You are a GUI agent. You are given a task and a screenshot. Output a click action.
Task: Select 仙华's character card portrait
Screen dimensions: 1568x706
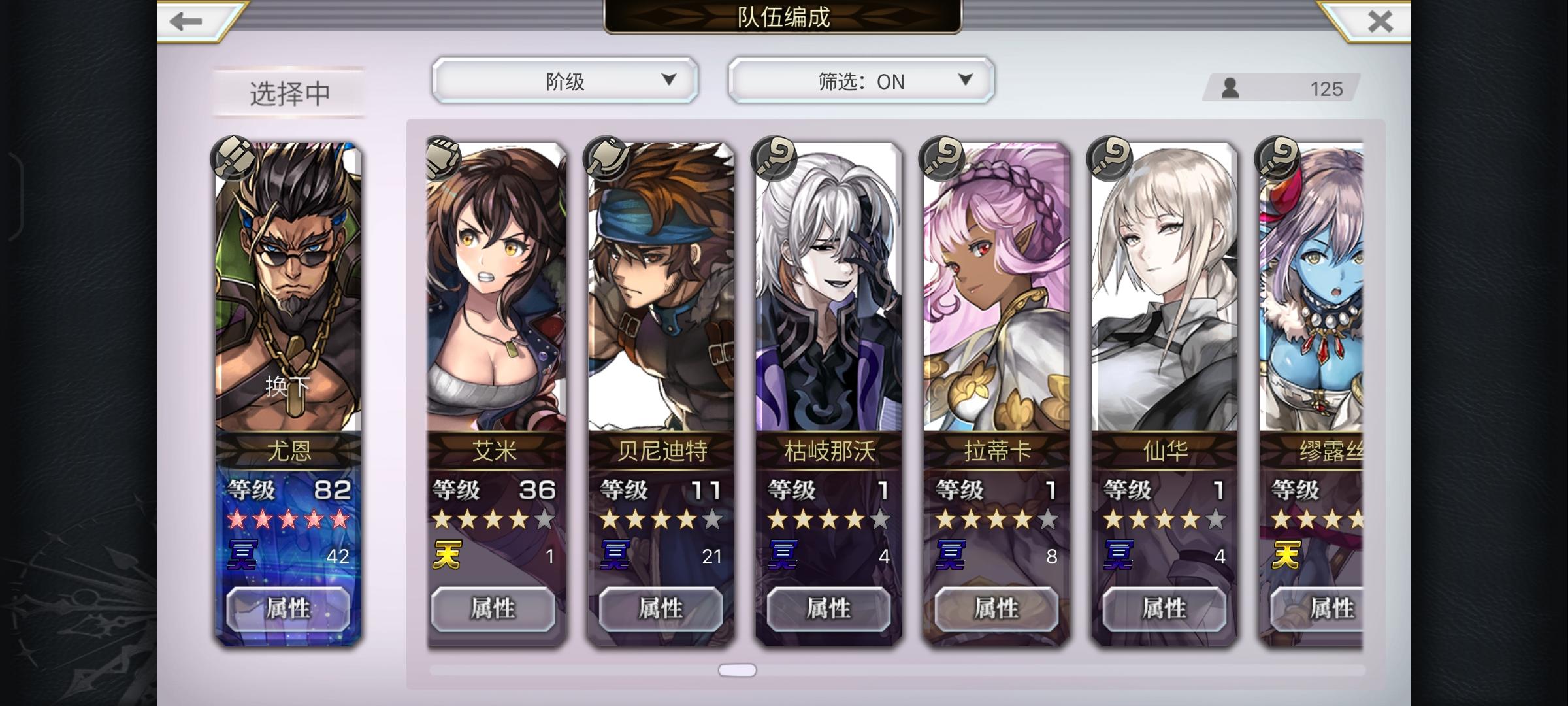pyautogui.click(x=1164, y=288)
